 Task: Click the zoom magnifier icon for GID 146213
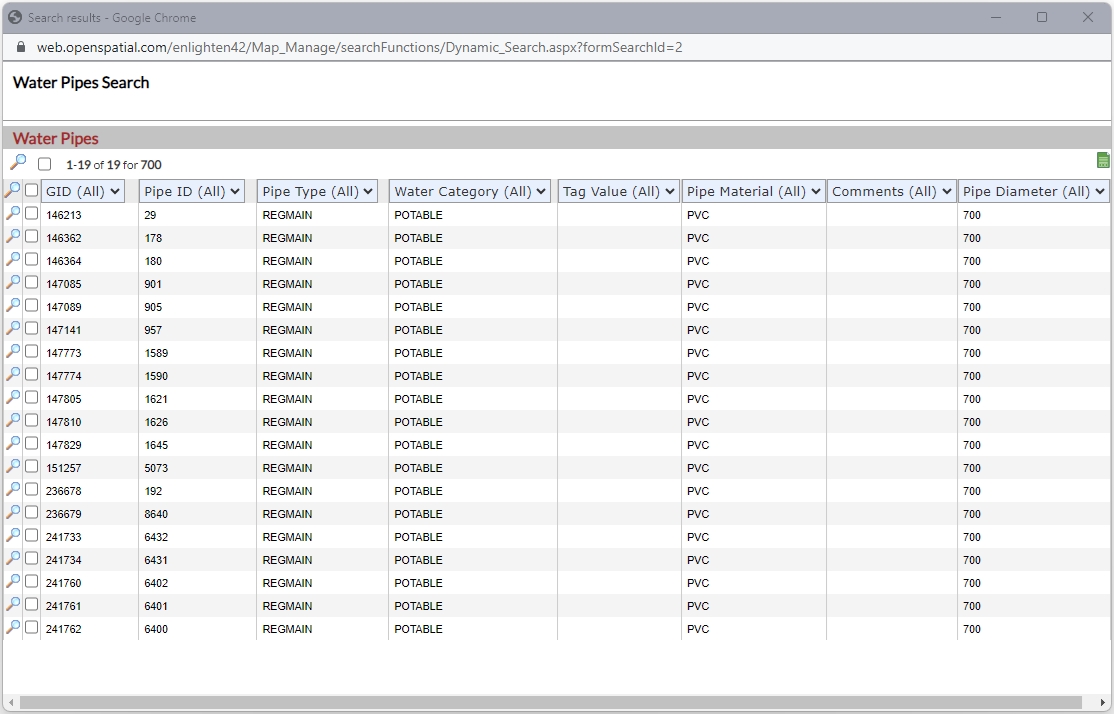tap(13, 213)
